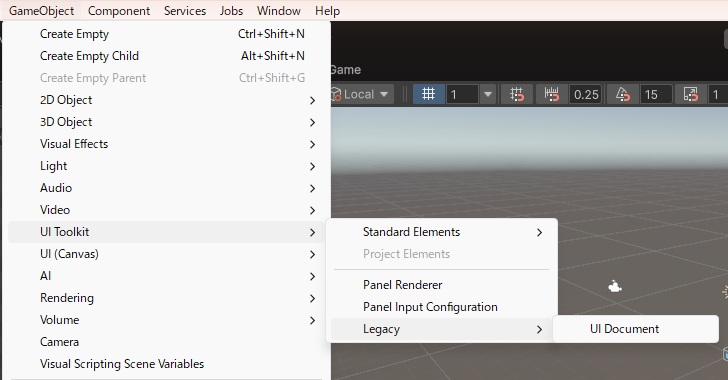Open the Jobs menu

[231, 11]
